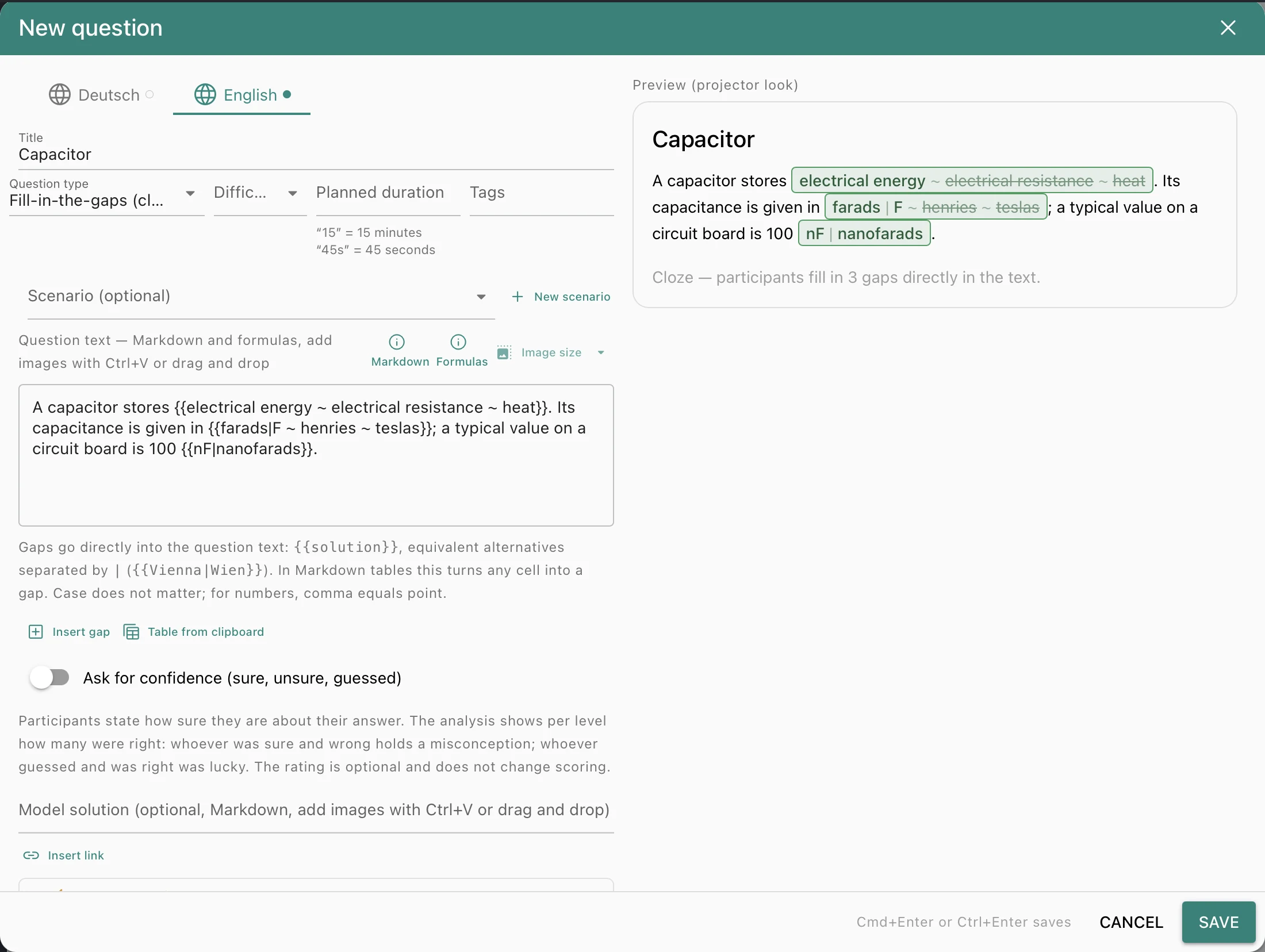Click the Table from clipboard label

pos(206,632)
